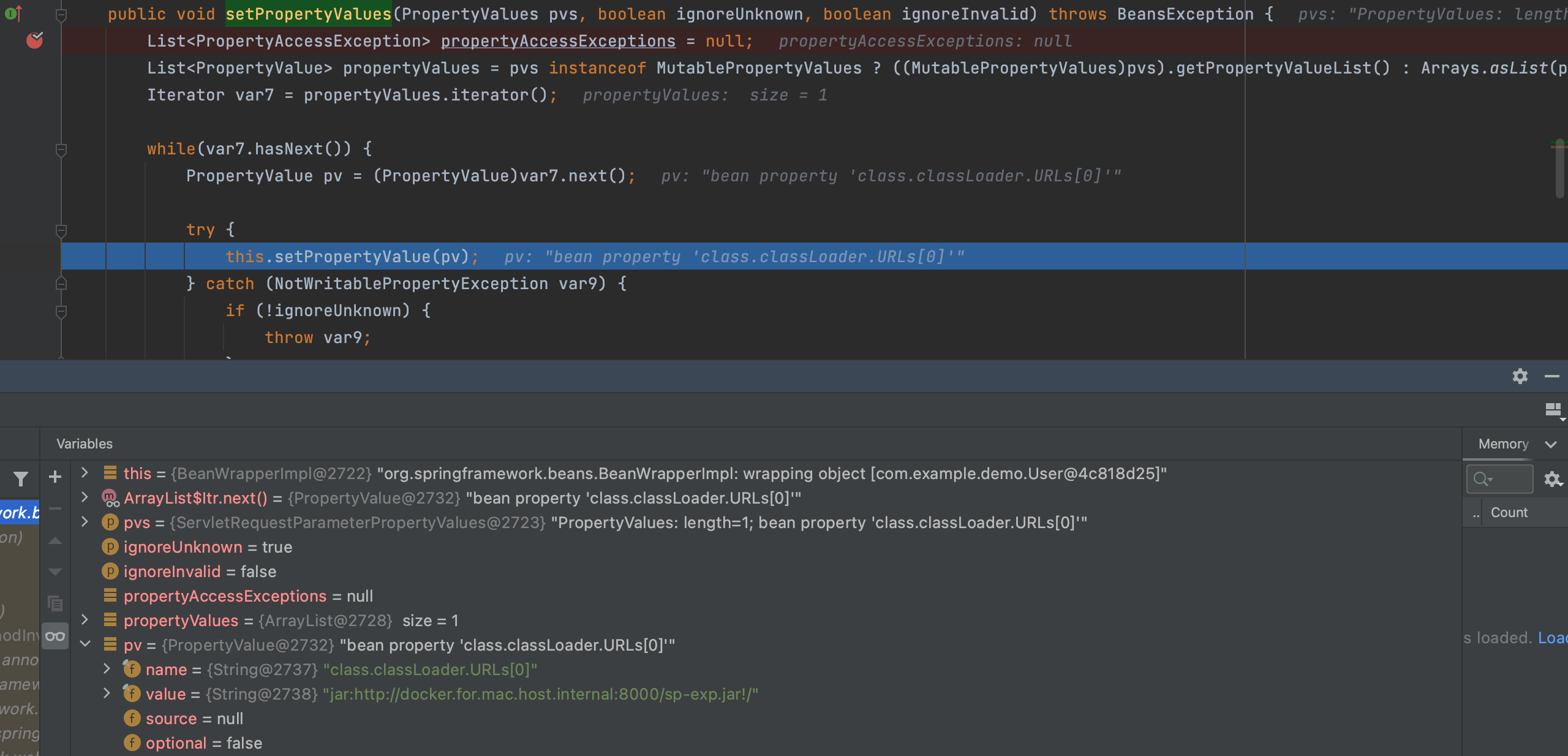Minimize the debug tool window
Image resolution: width=1568 pixels, height=756 pixels.
click(1551, 376)
